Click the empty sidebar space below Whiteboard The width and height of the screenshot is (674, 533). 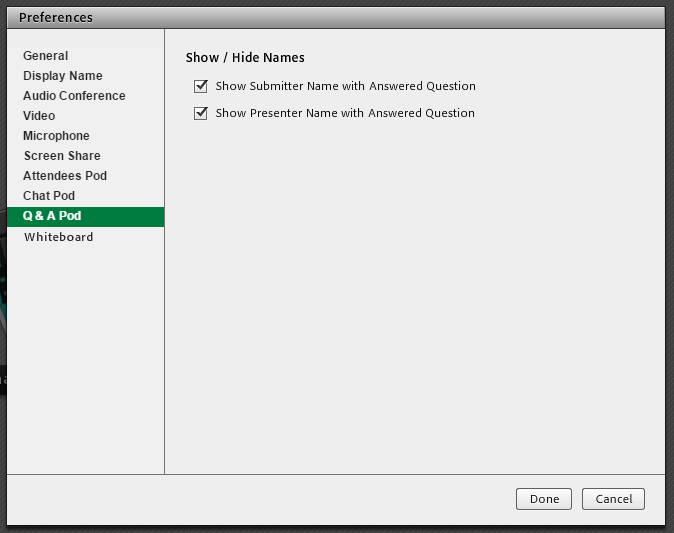85,360
